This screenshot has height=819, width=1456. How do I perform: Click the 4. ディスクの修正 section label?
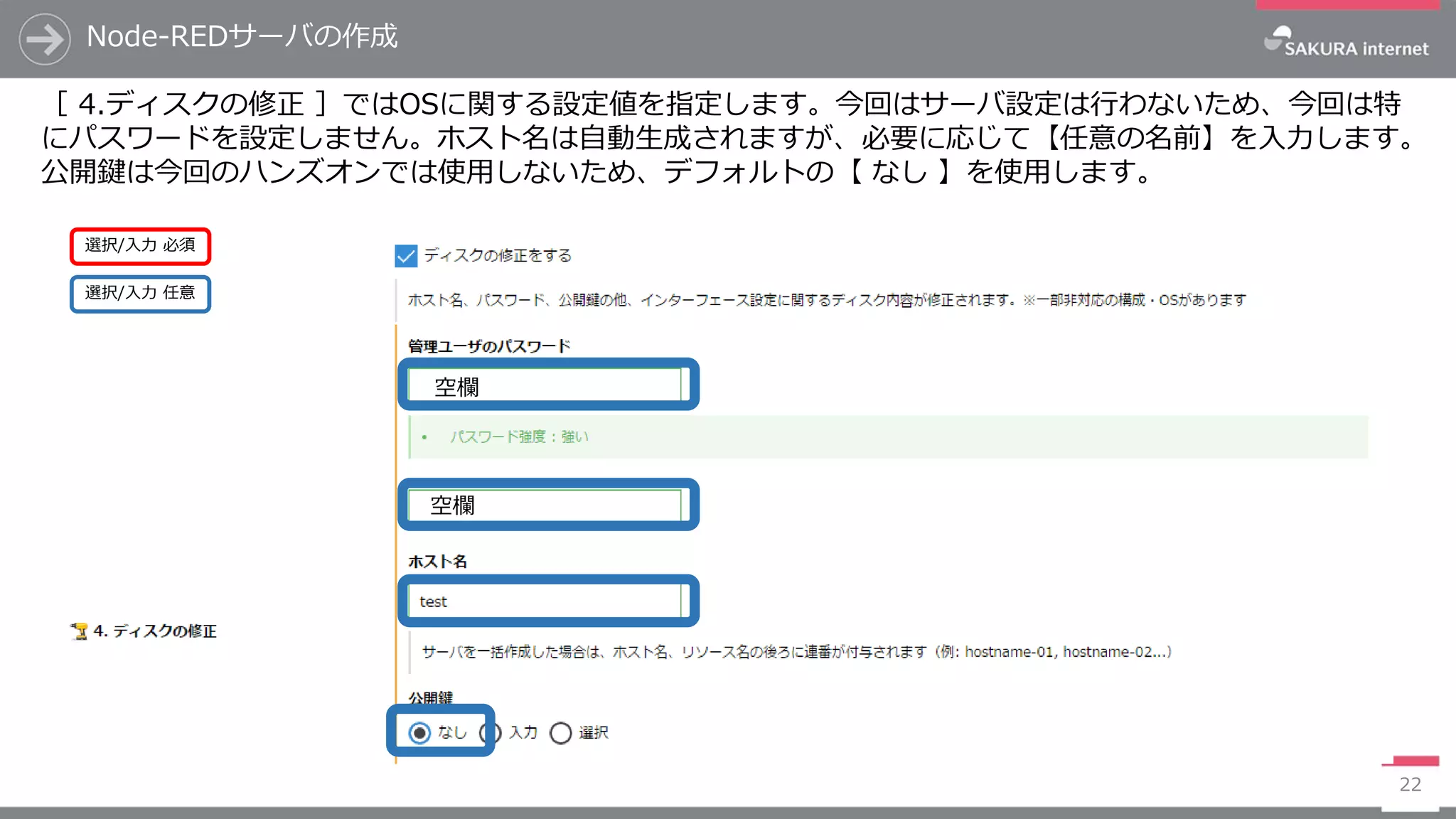coord(155,631)
